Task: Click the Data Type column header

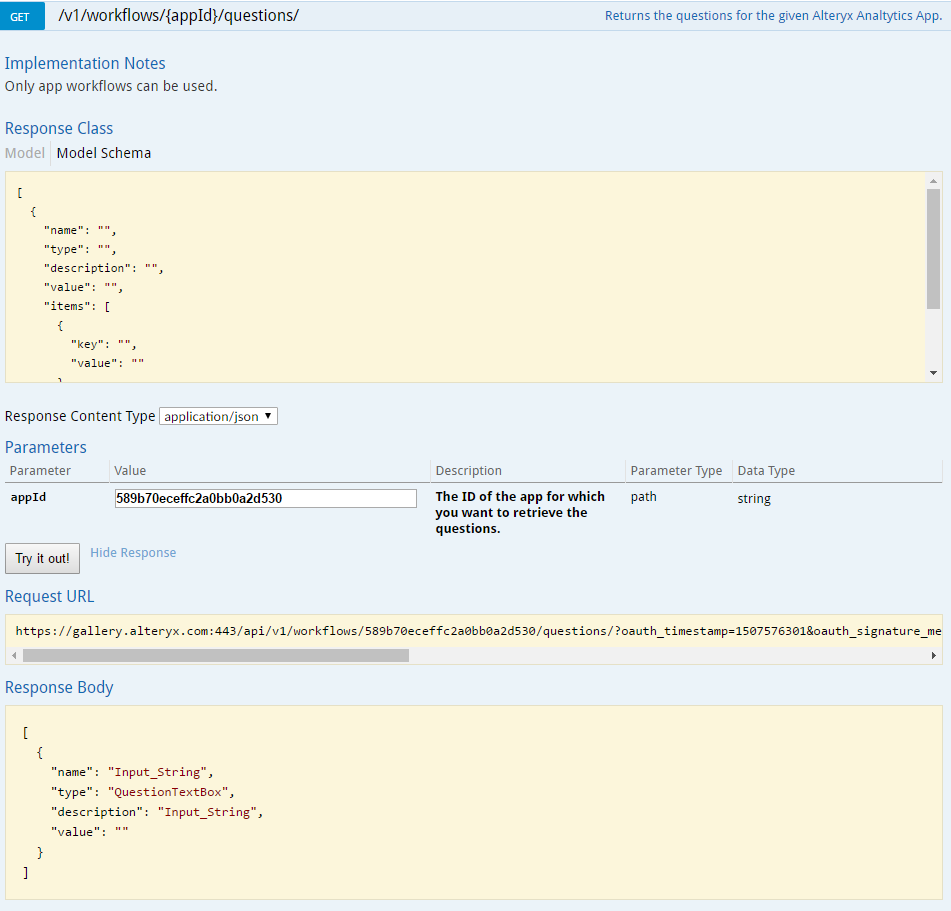Action: coord(766,471)
